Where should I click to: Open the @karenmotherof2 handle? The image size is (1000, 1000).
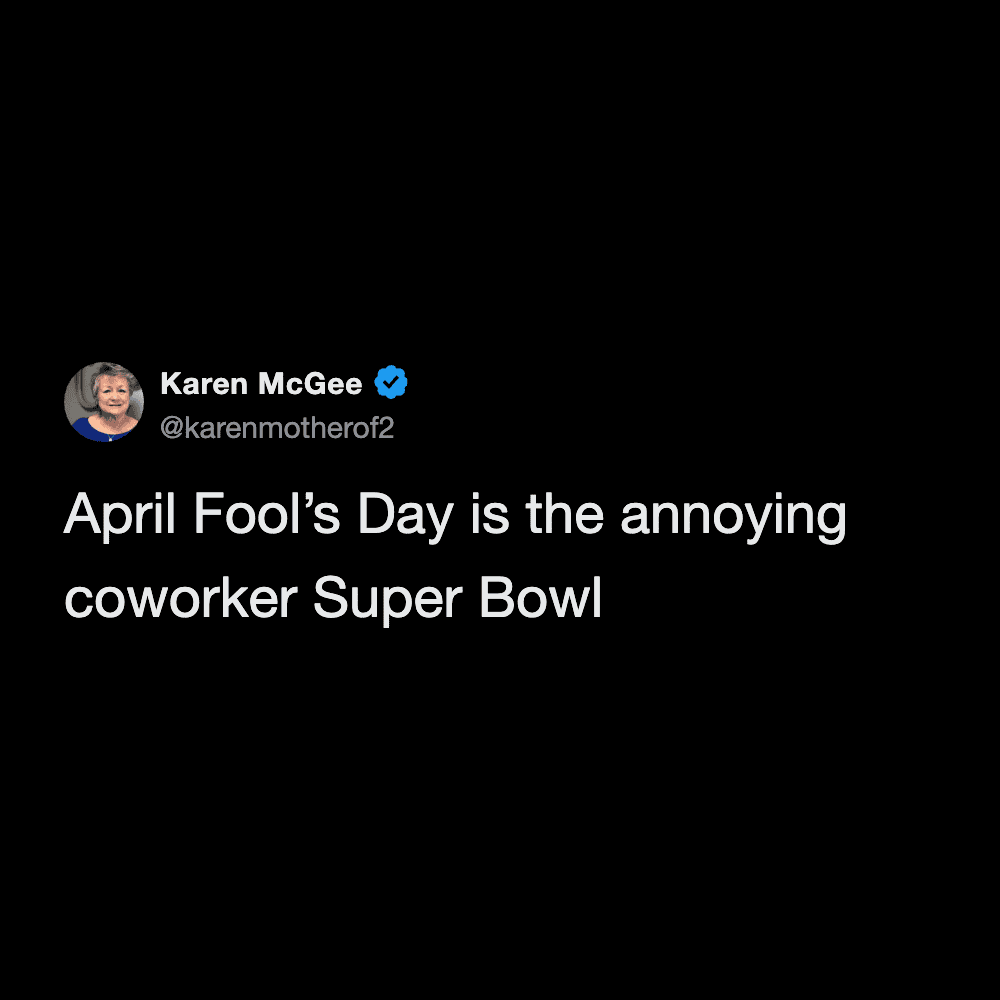277,428
